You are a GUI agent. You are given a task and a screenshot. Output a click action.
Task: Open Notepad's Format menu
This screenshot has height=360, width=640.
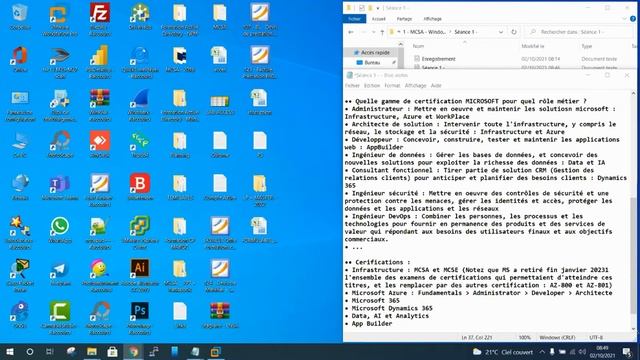[392, 85]
